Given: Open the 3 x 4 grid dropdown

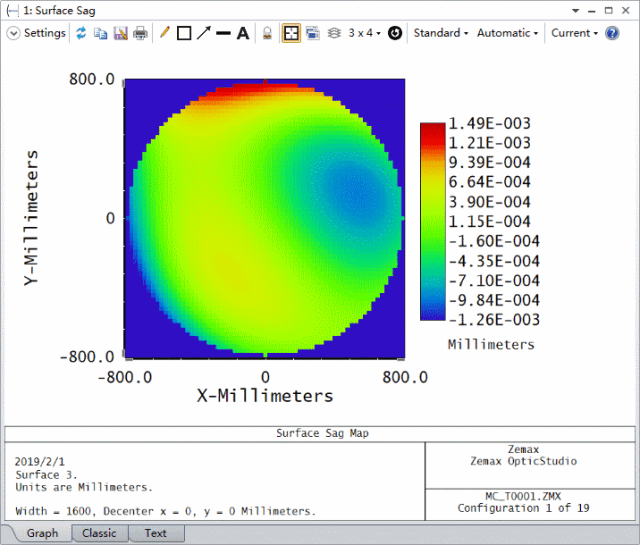Looking at the screenshot, I should coord(363,33).
